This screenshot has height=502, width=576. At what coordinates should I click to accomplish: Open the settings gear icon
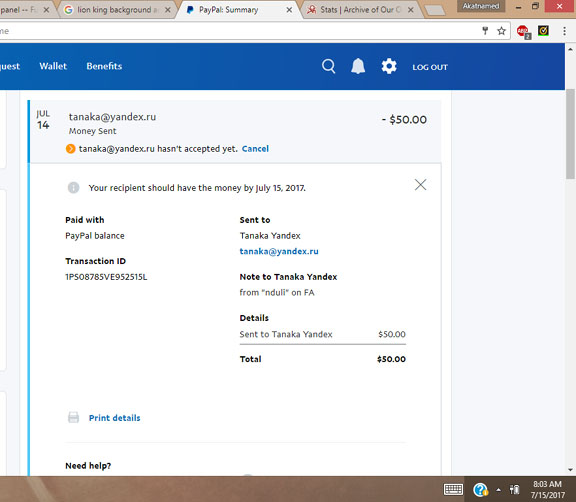[389, 66]
